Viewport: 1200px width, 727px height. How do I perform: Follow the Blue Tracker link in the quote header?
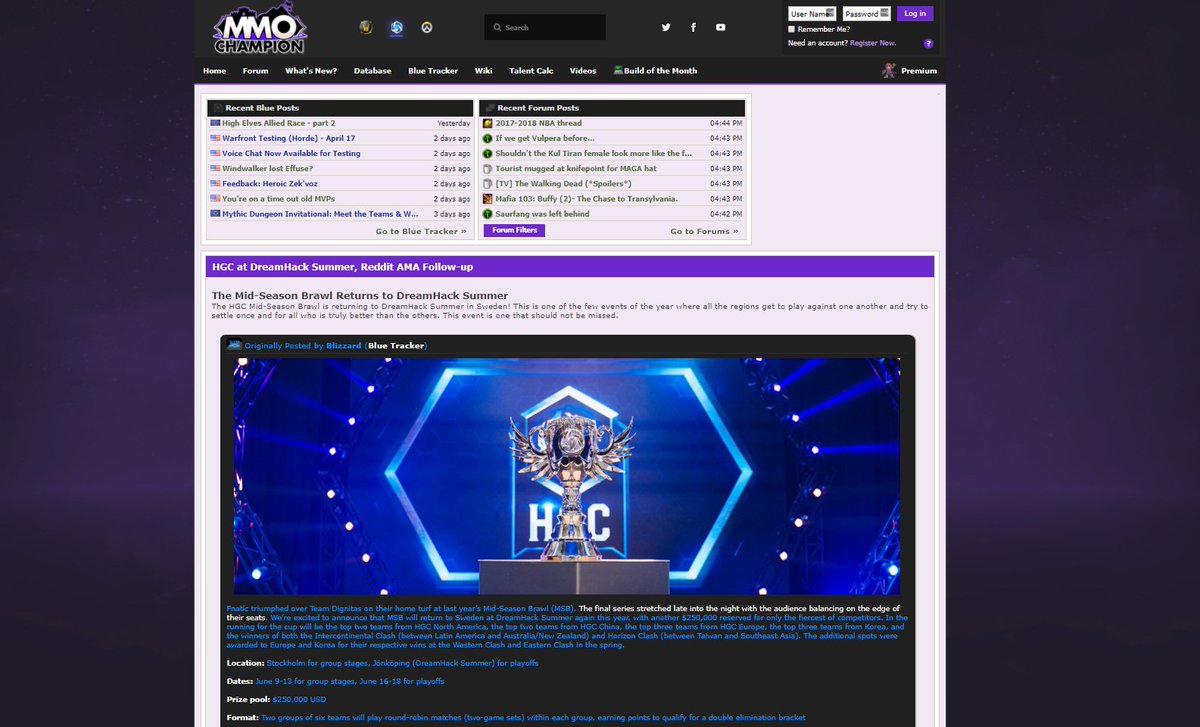click(x=396, y=346)
